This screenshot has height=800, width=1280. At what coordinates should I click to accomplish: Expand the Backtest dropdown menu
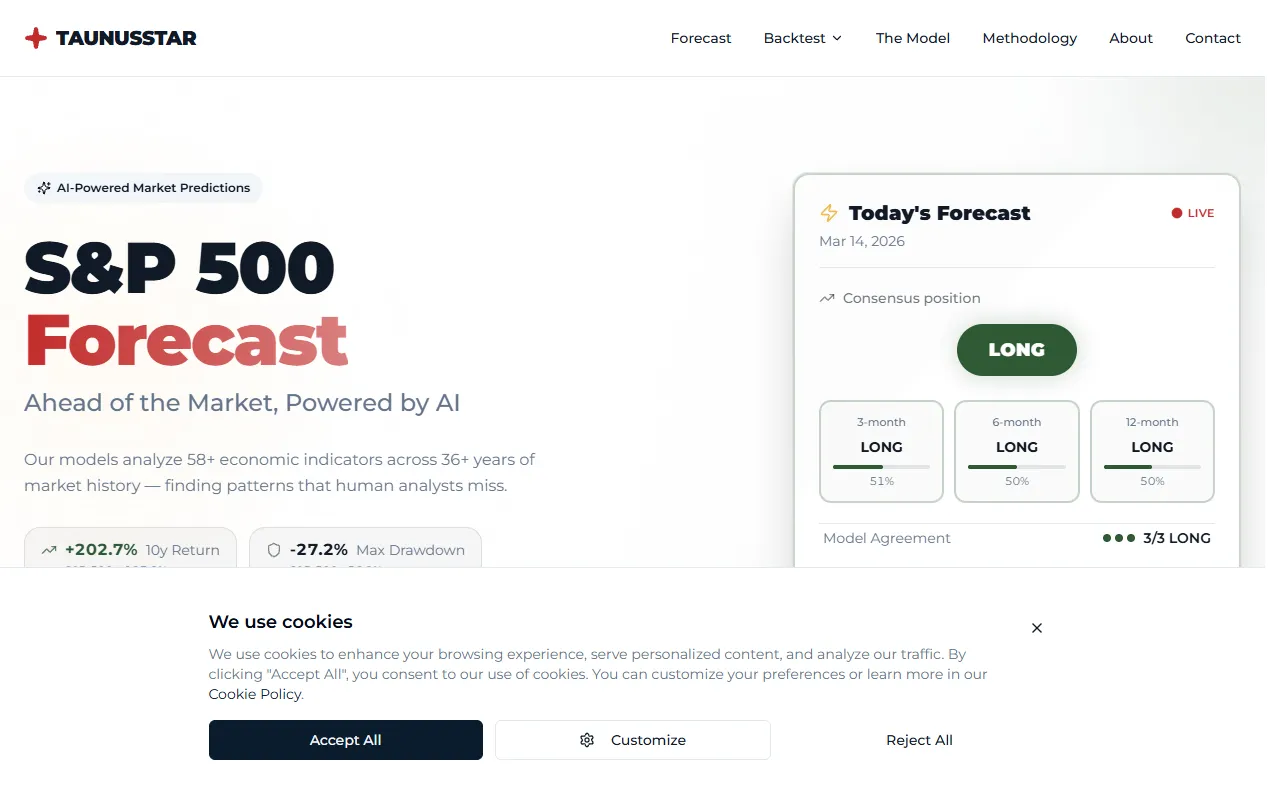803,38
